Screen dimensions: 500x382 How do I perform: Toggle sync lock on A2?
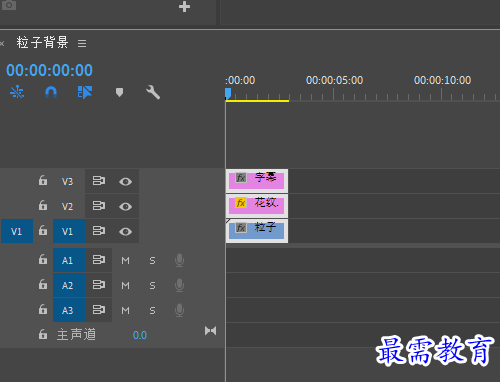[x=99, y=285]
